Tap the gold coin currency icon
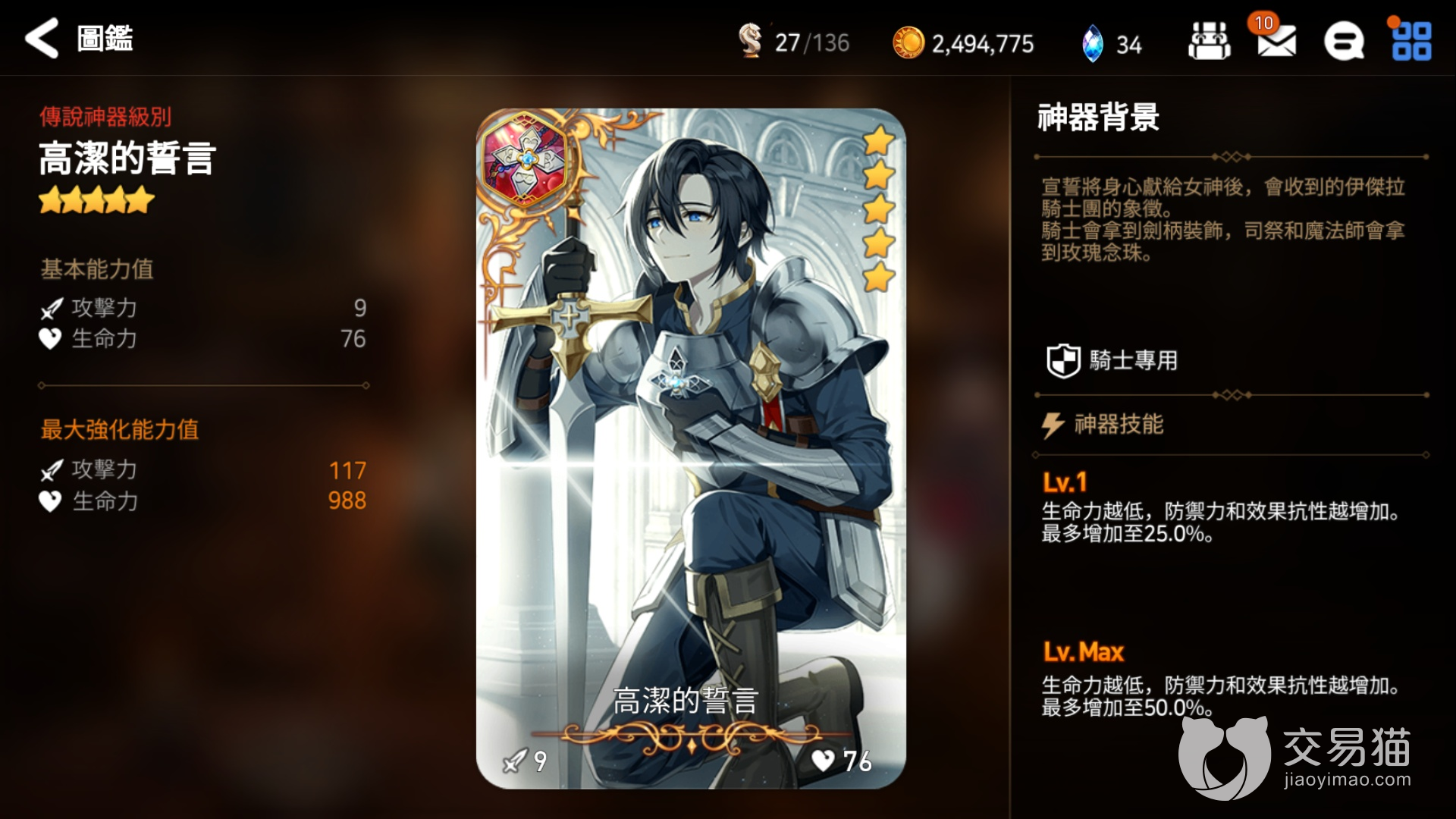The image size is (1456, 819). 908,42
